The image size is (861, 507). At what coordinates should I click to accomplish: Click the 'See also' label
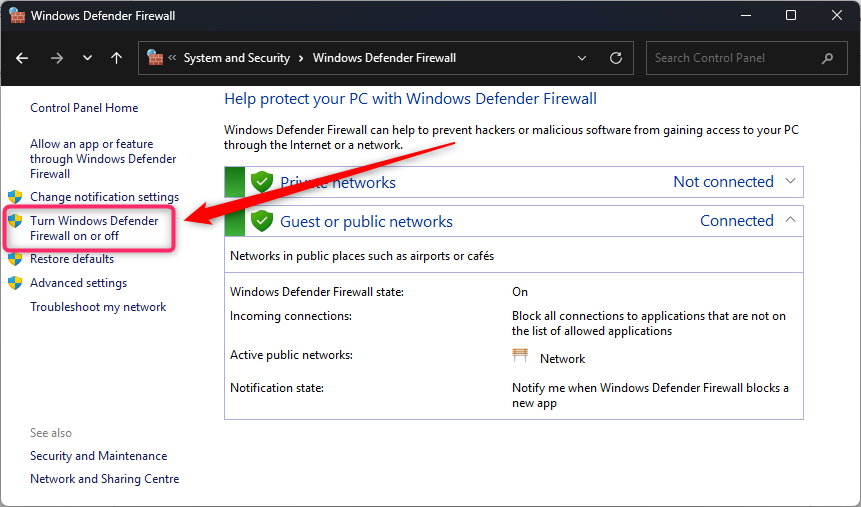click(51, 433)
